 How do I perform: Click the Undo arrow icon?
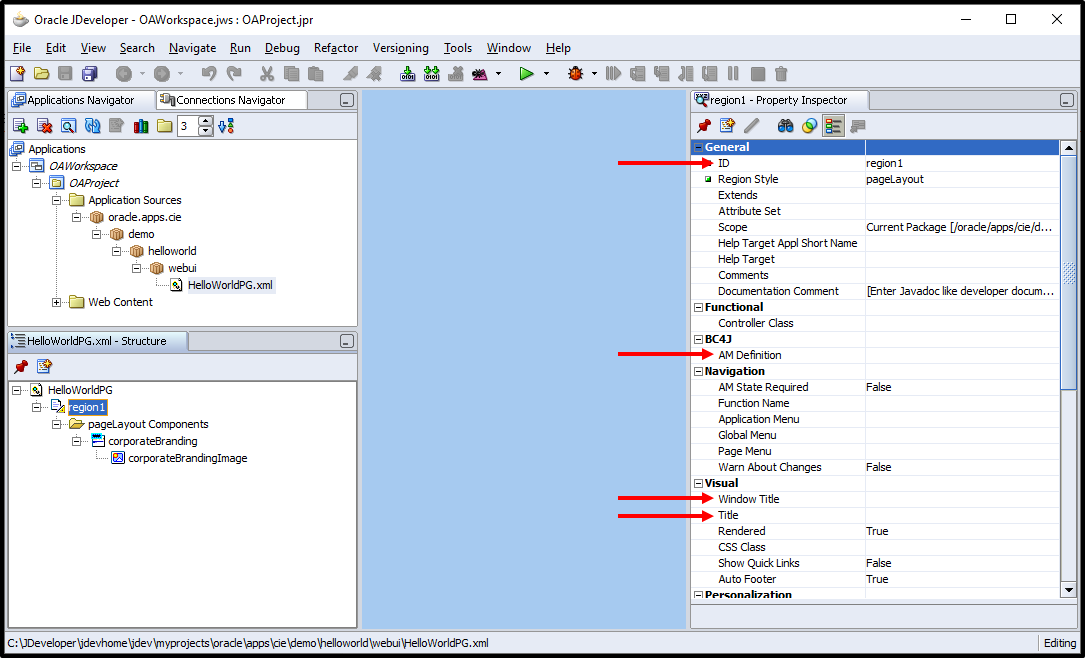pyautogui.click(x=208, y=73)
